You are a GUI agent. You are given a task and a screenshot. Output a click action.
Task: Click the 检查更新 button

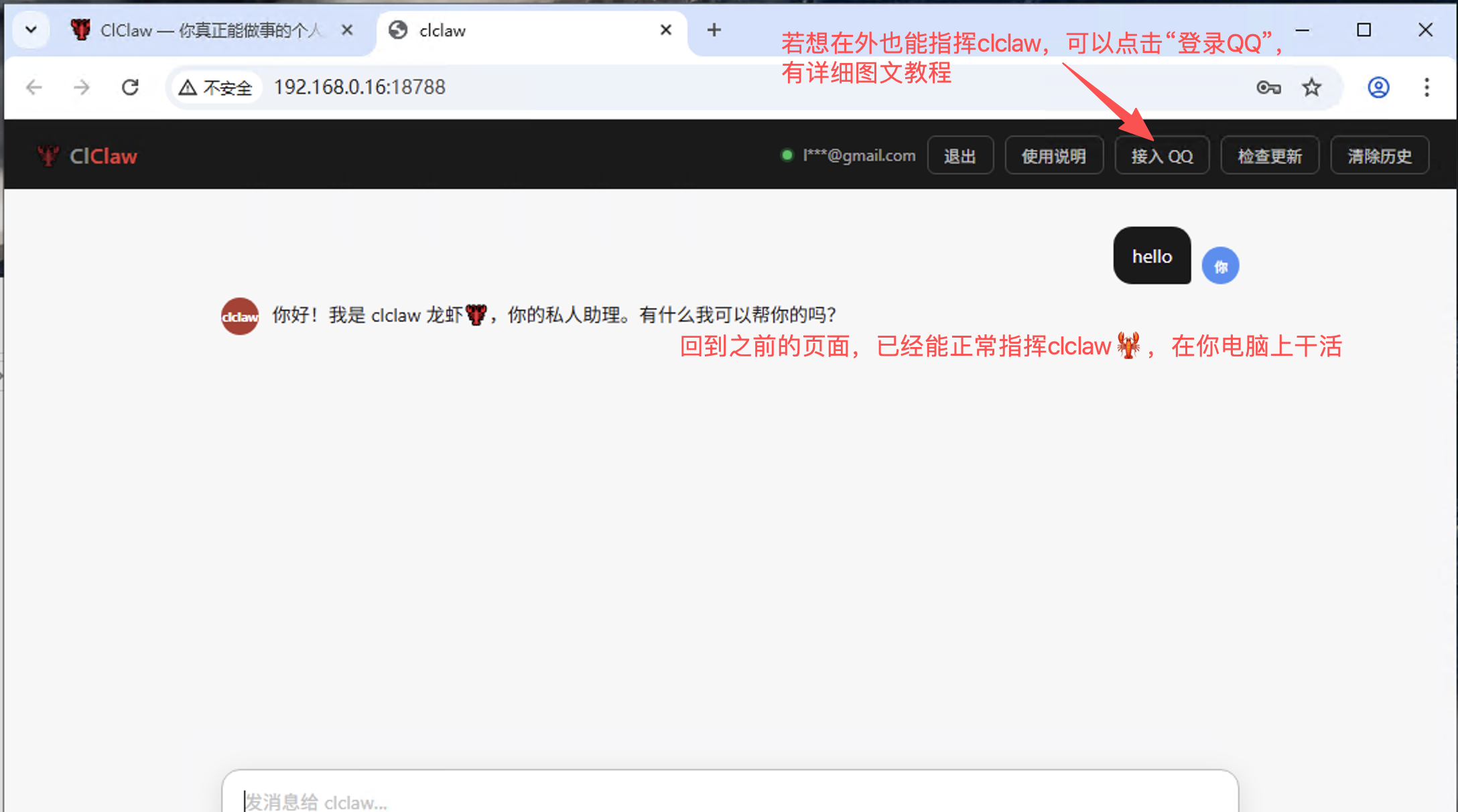tap(1269, 156)
